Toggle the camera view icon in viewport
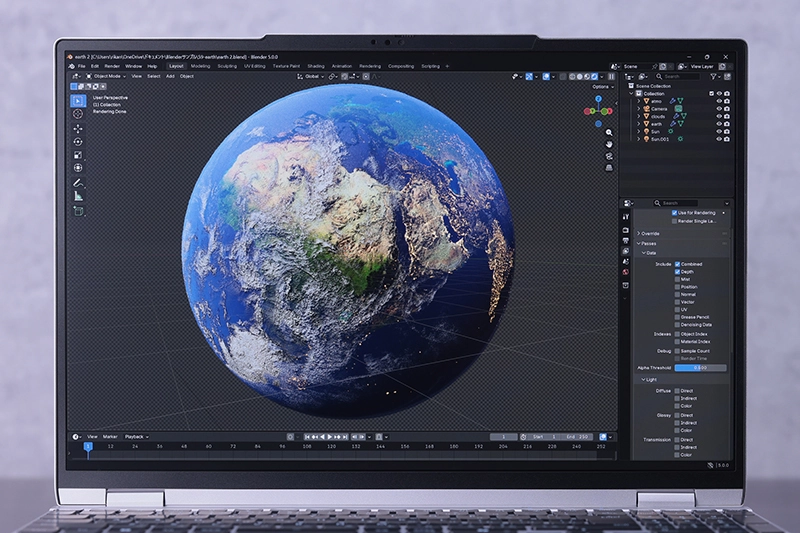The width and height of the screenshot is (800, 533). [609, 156]
